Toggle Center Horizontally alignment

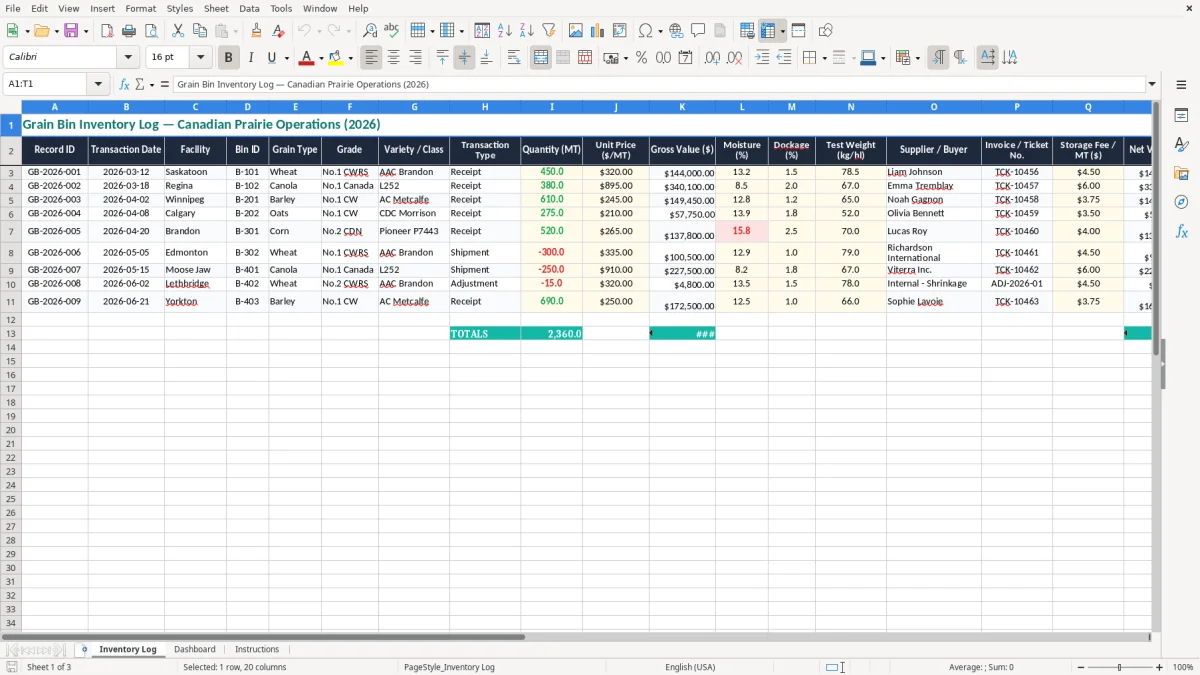[x=393, y=58]
